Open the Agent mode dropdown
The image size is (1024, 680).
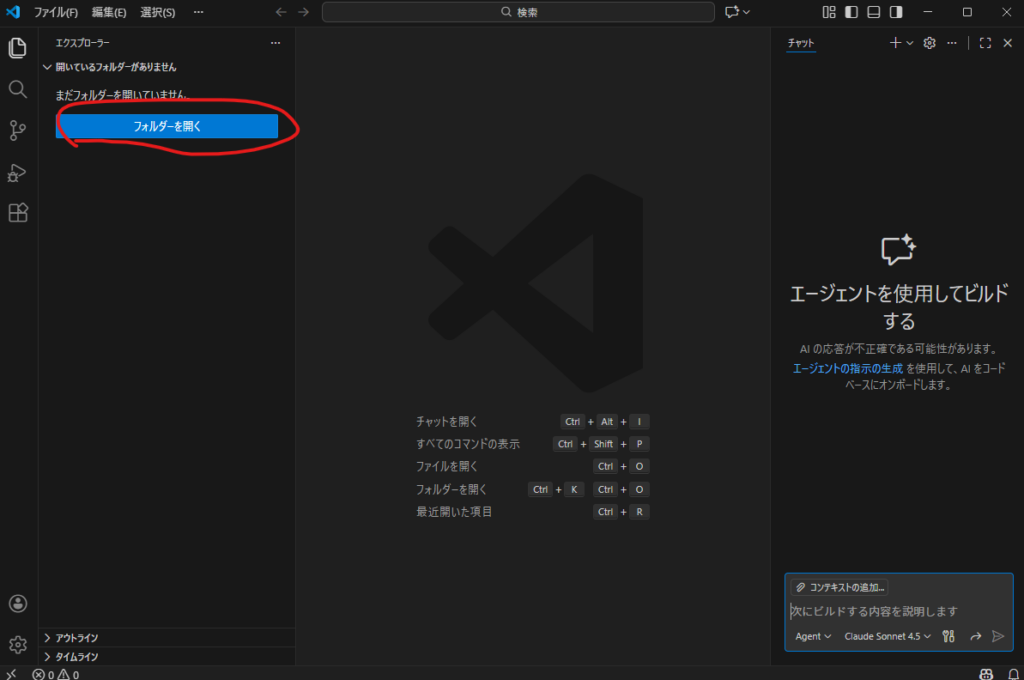click(x=812, y=636)
